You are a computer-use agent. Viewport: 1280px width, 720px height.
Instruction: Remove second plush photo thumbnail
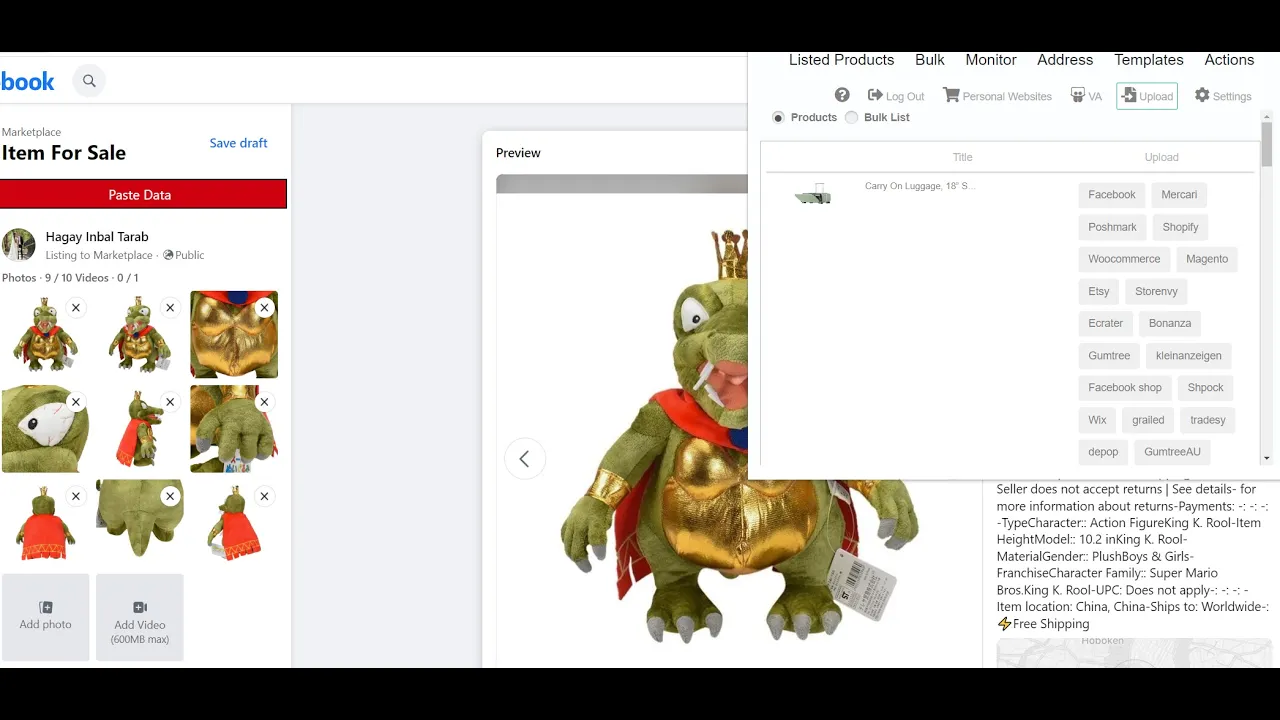click(170, 308)
